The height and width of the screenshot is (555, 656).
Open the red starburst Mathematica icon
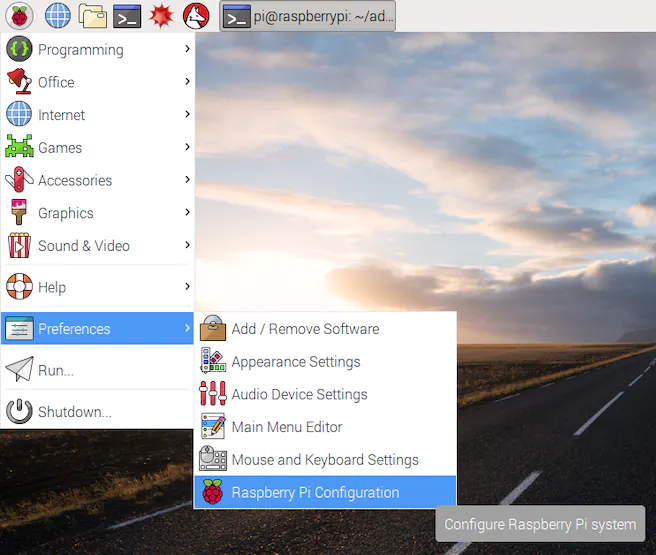pos(161,16)
